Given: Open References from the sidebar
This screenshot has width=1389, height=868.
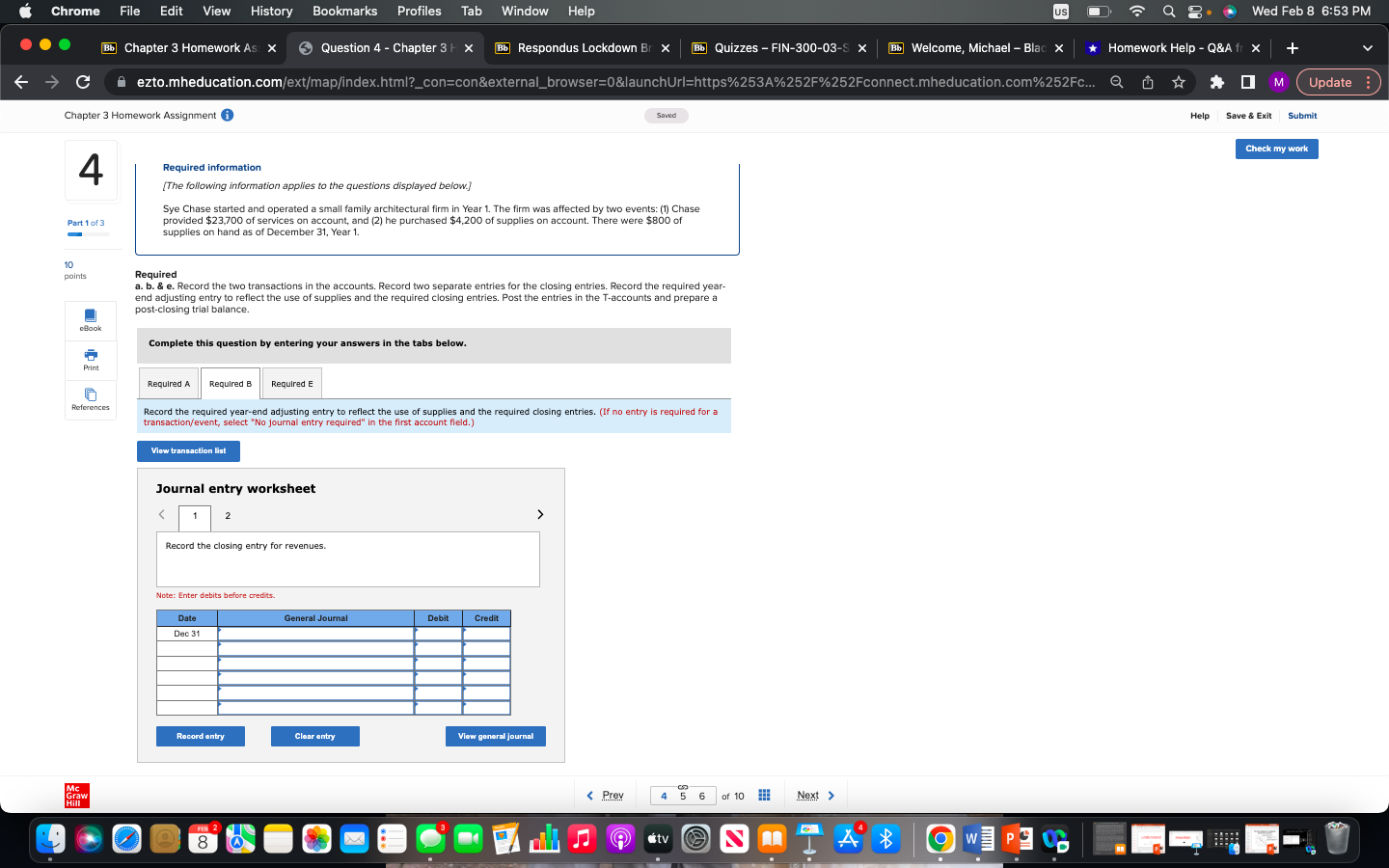Looking at the screenshot, I should [x=90, y=399].
